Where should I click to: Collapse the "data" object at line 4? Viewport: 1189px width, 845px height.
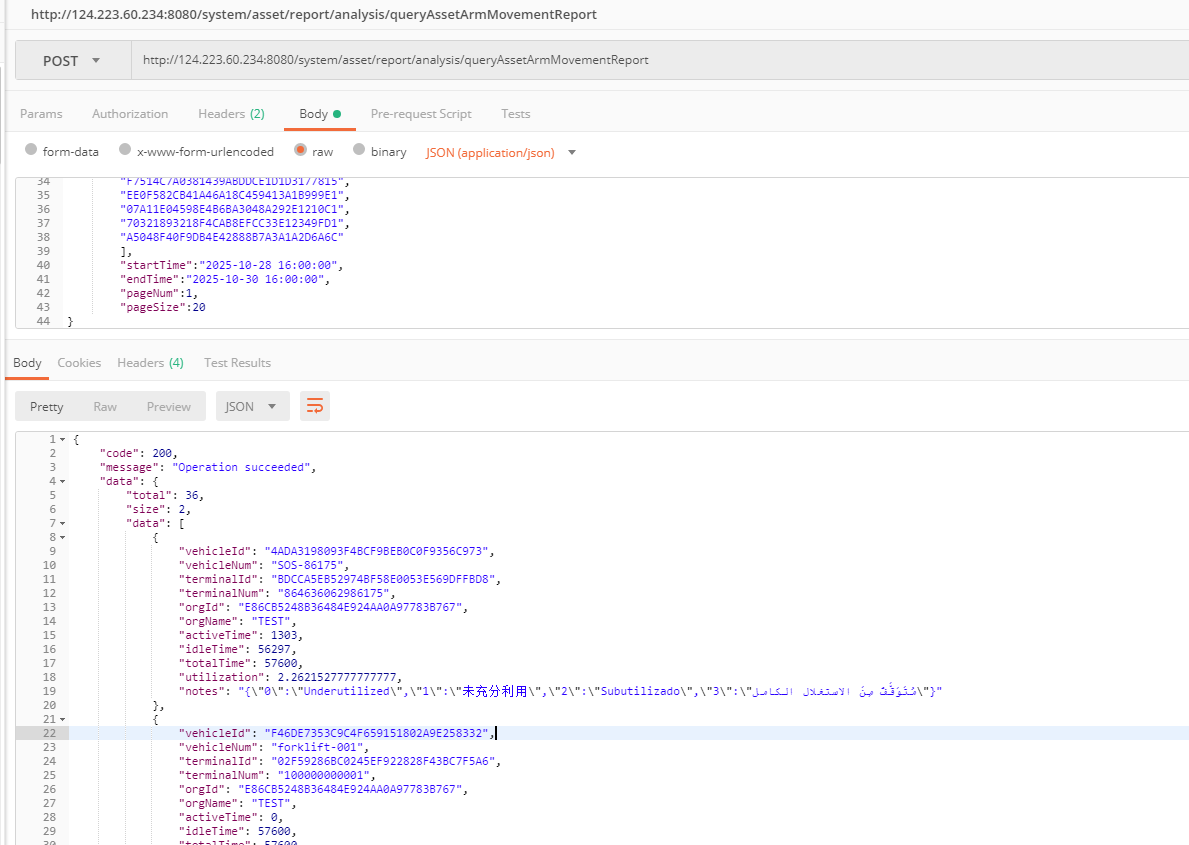(63, 481)
